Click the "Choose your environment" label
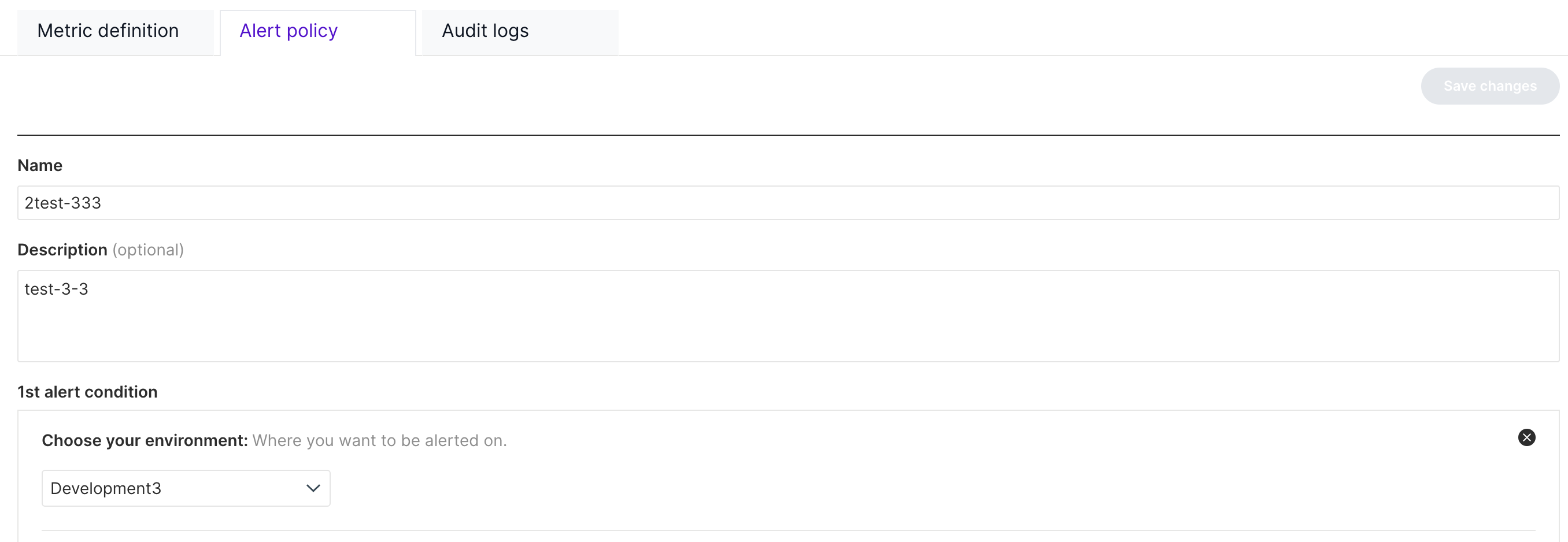 click(x=145, y=440)
